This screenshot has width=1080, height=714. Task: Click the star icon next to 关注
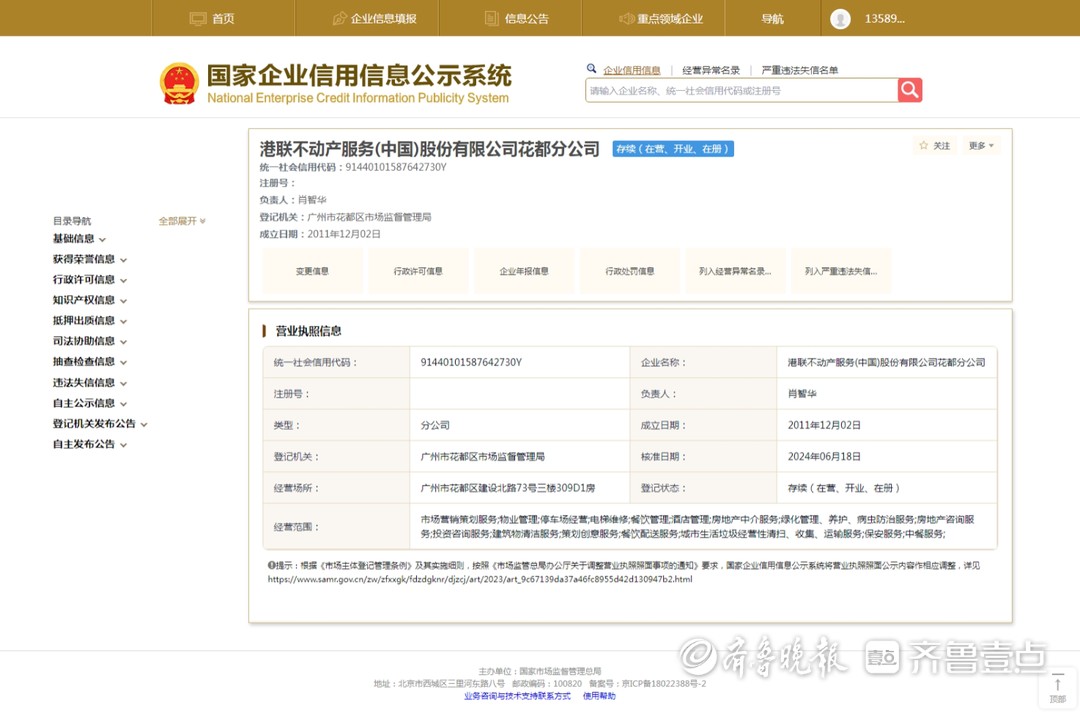tap(924, 145)
